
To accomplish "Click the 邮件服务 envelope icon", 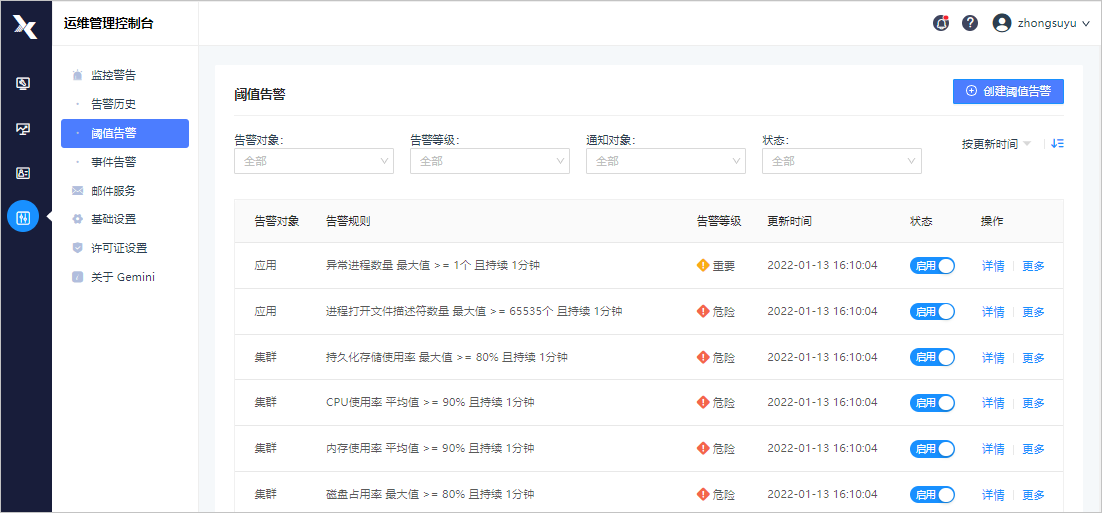I will (x=77, y=190).
